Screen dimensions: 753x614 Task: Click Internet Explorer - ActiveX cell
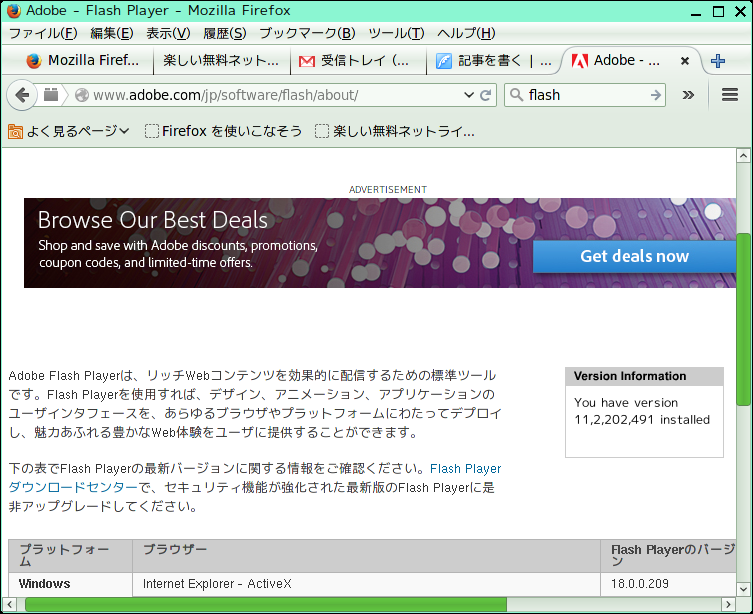click(366, 584)
